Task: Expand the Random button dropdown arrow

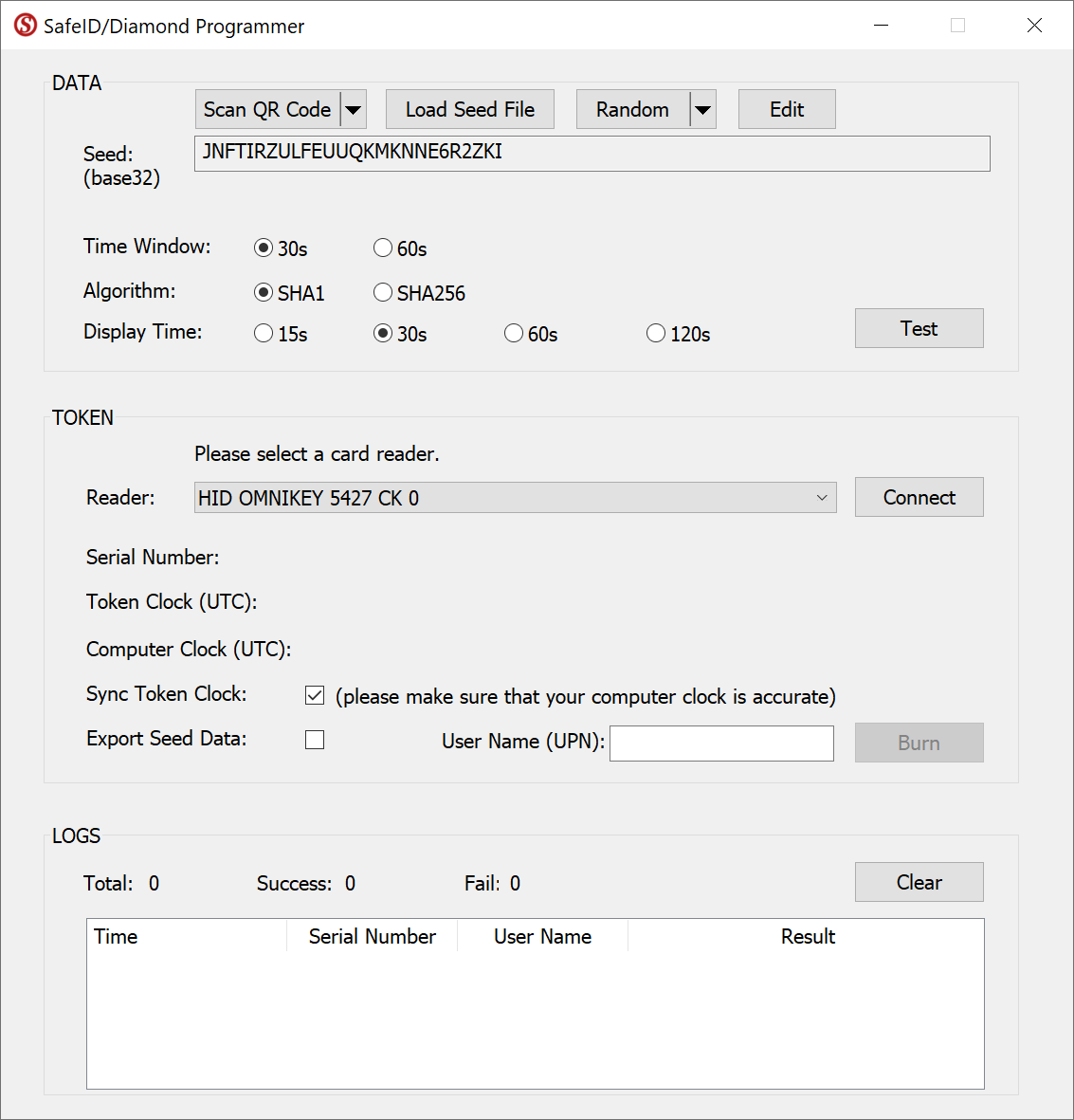Action: pyautogui.click(x=702, y=110)
